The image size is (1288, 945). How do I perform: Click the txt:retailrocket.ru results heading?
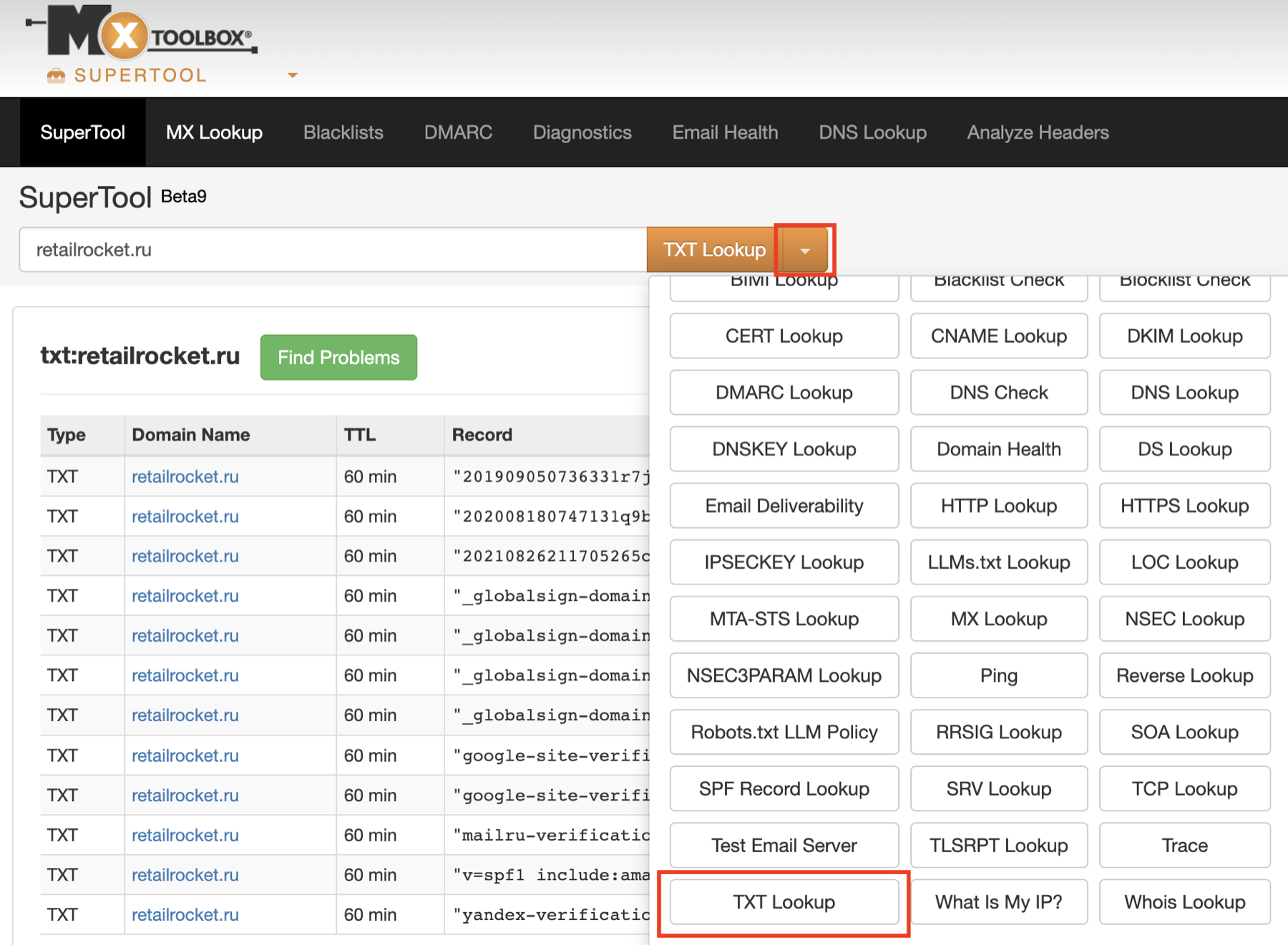140,356
